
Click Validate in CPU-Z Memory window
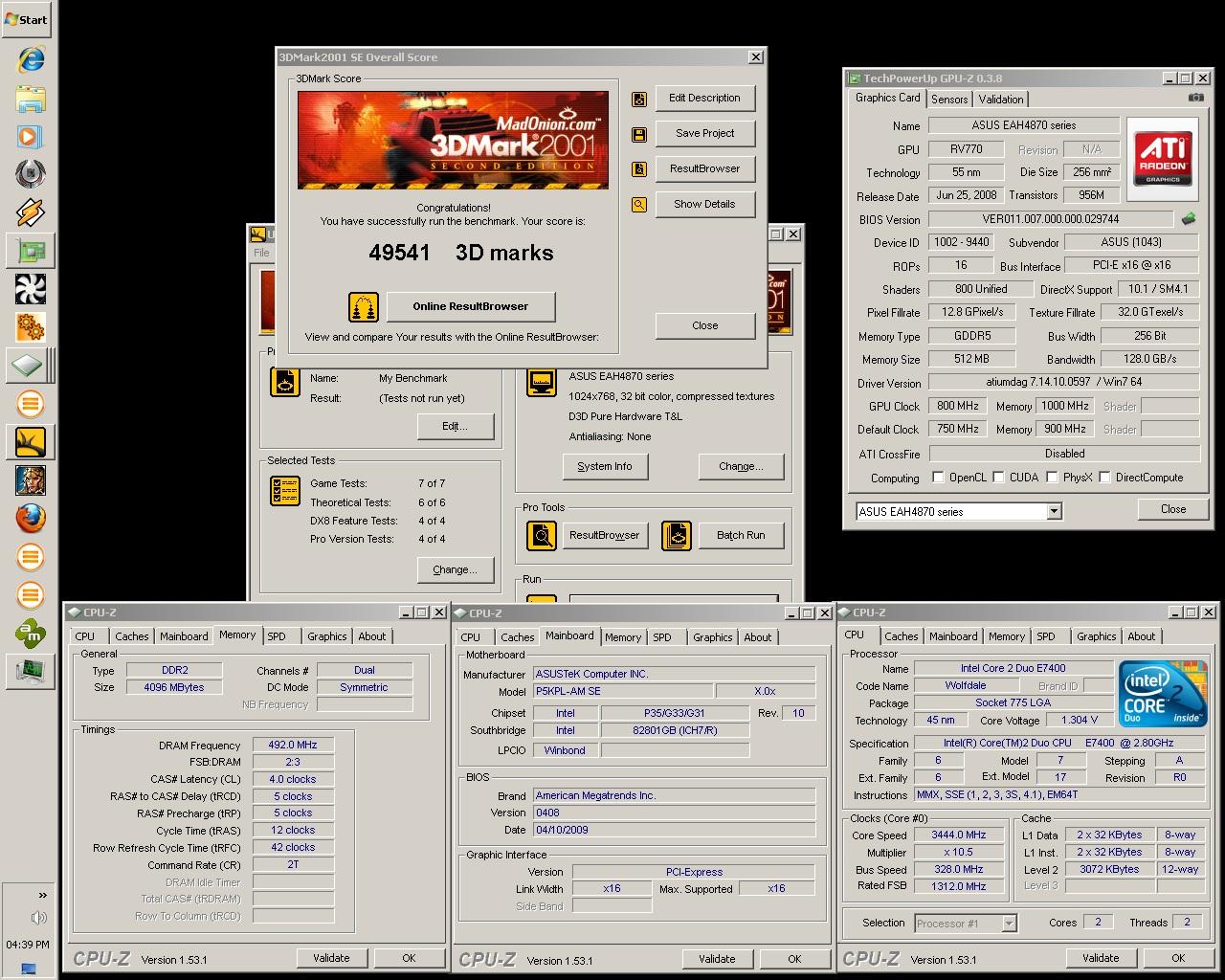point(331,958)
